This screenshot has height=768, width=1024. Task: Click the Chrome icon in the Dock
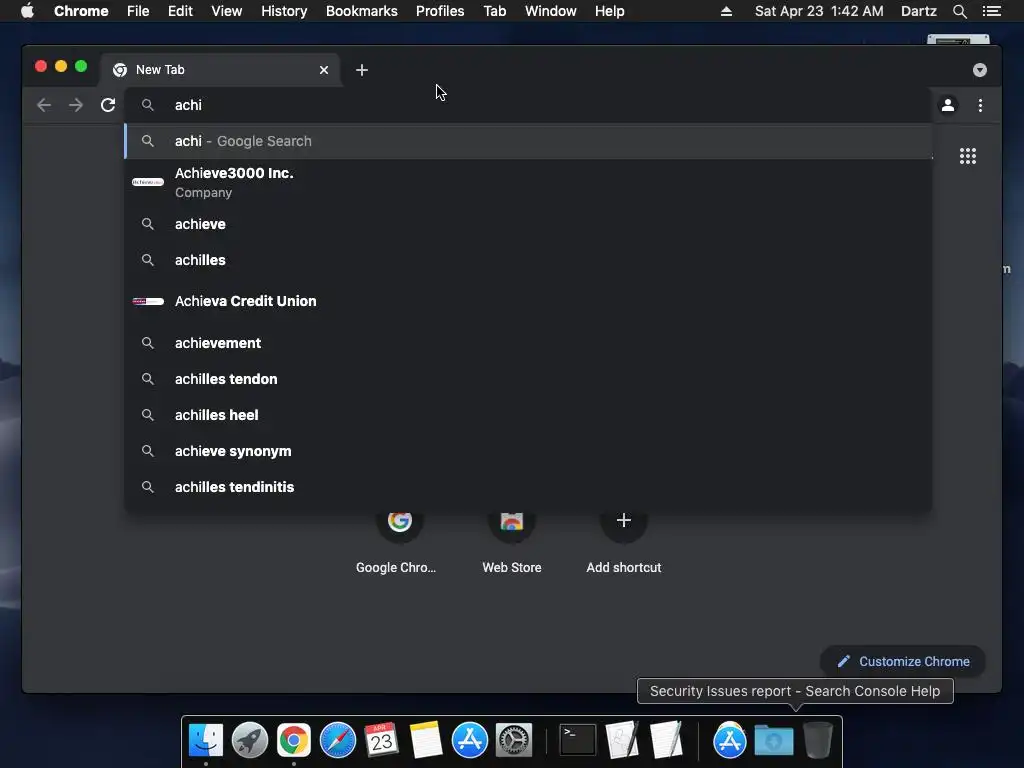click(294, 740)
